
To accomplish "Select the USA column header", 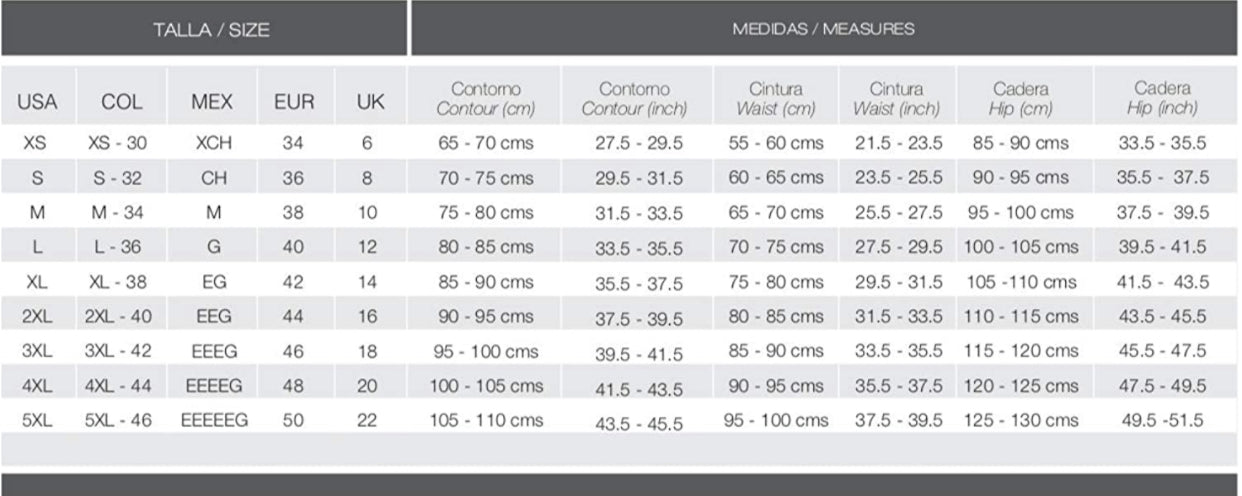I will [37, 102].
